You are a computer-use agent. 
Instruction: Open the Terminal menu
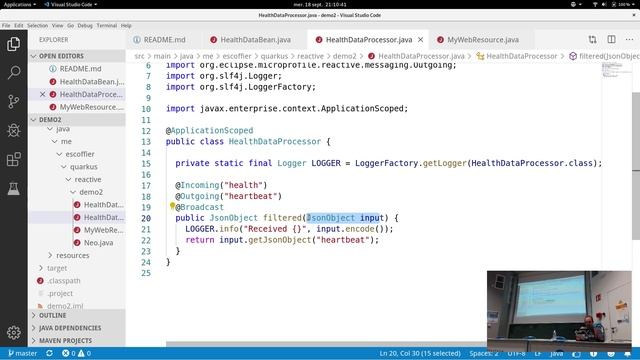point(107,25)
